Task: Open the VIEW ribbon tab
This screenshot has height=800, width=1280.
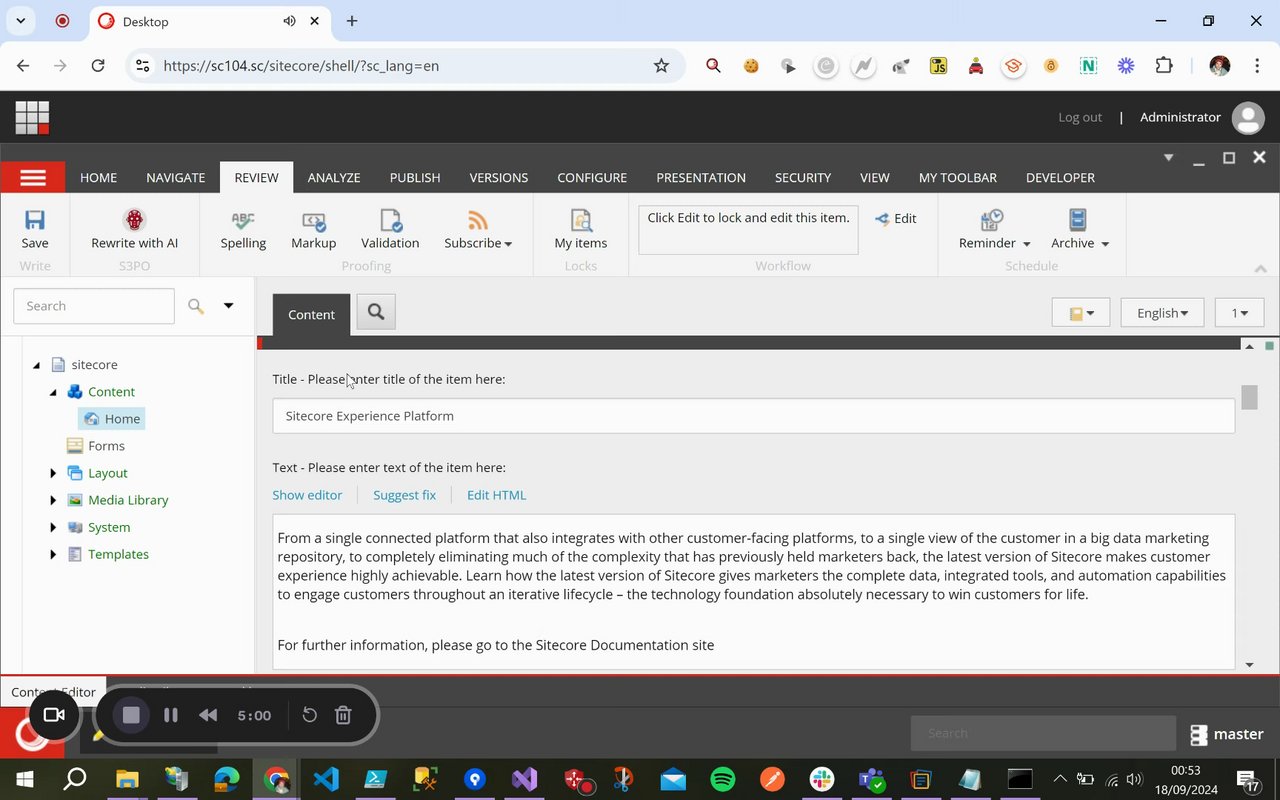Action: click(x=875, y=177)
